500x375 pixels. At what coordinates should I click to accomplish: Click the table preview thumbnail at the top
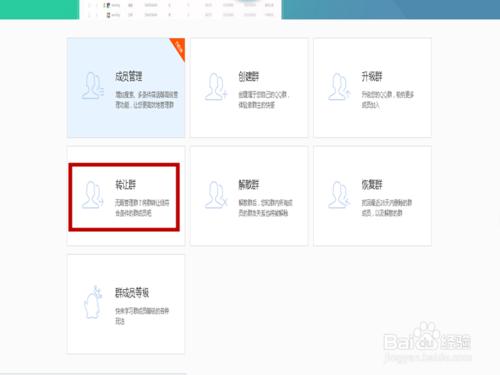(x=180, y=9)
